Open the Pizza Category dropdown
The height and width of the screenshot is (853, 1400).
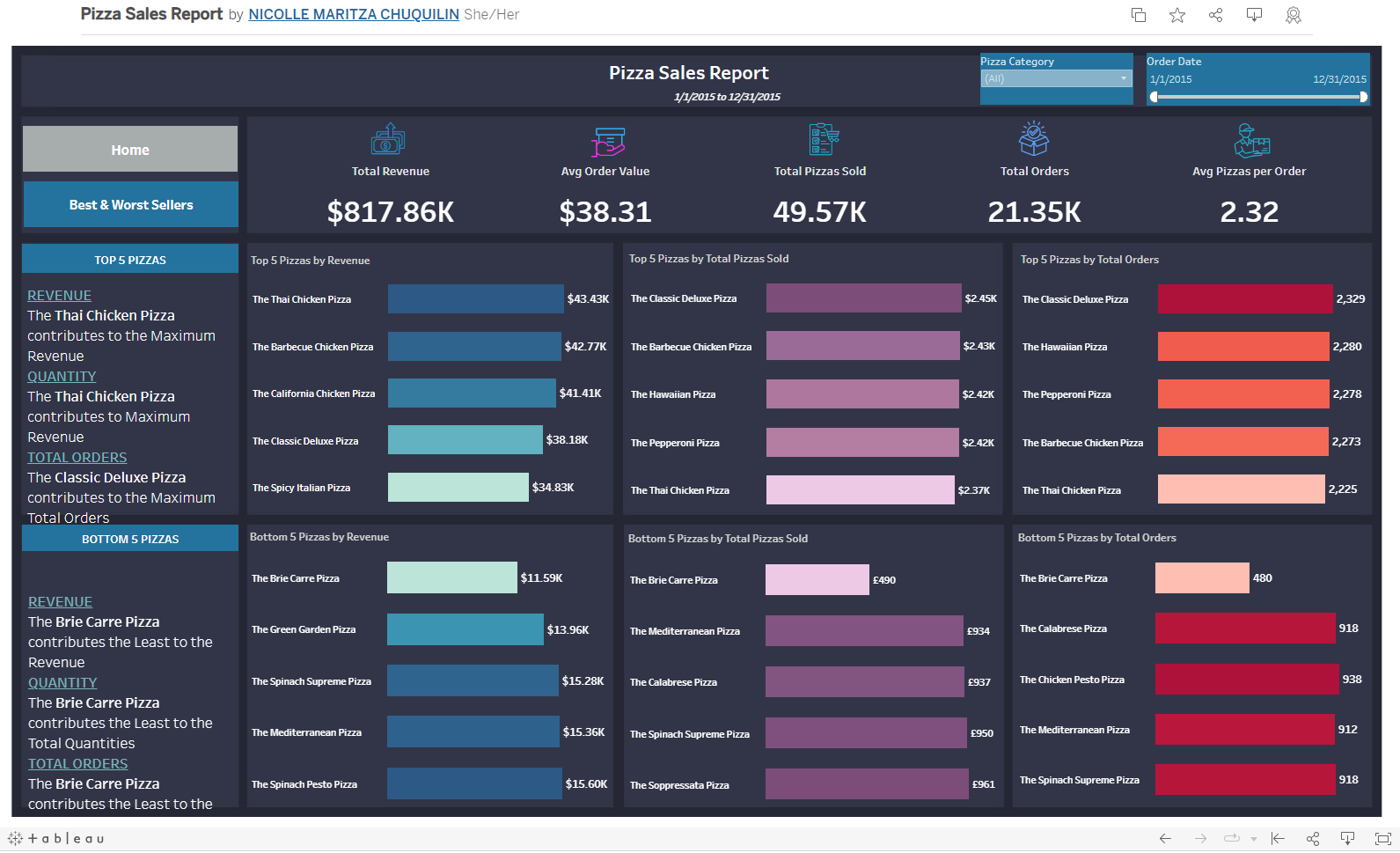pyautogui.click(x=1056, y=78)
